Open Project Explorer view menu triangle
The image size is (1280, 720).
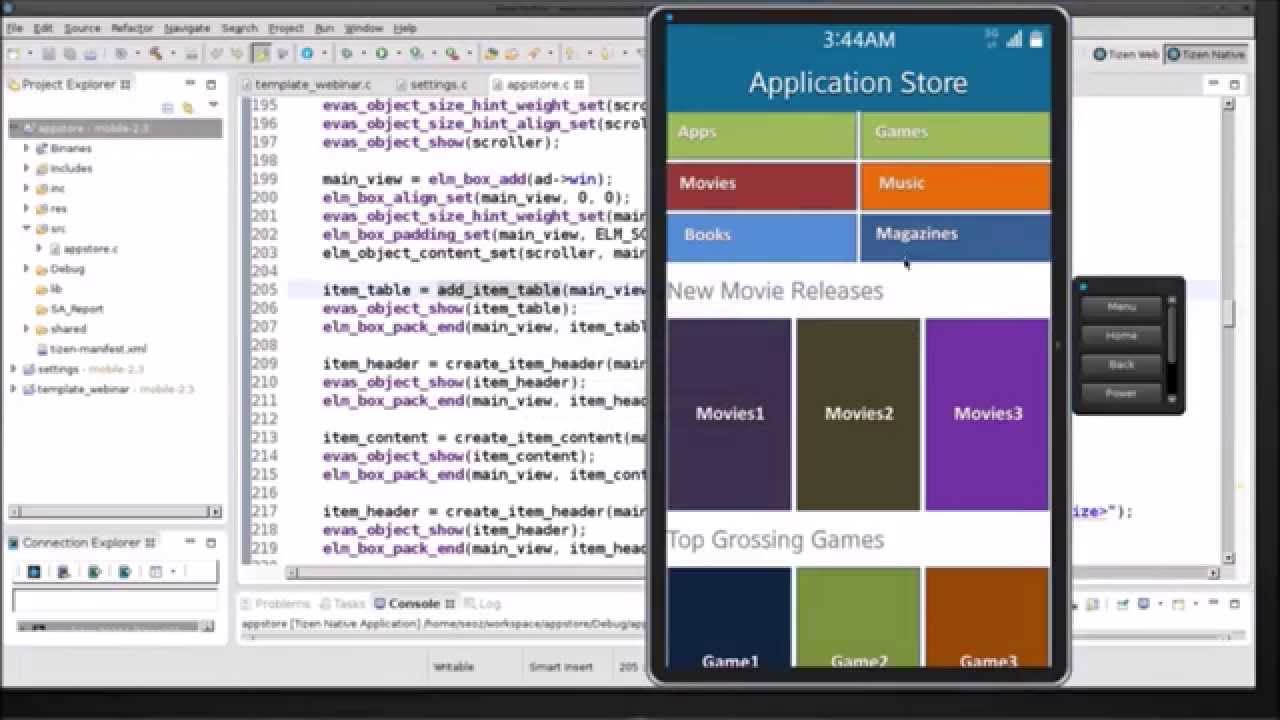pyautogui.click(x=213, y=106)
